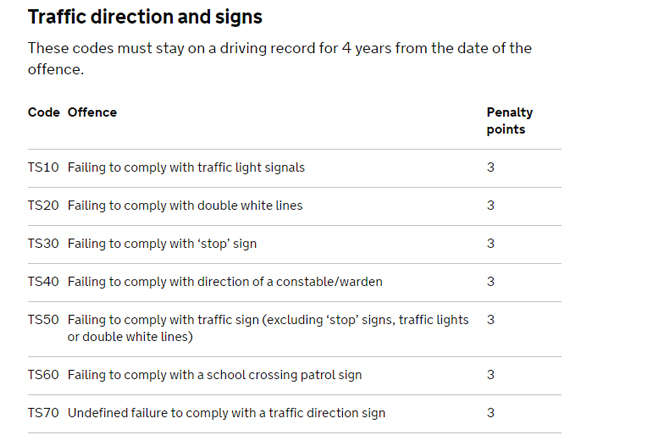Click the penalty points value for TS70
The width and height of the screenshot is (660, 440).
pyautogui.click(x=491, y=413)
